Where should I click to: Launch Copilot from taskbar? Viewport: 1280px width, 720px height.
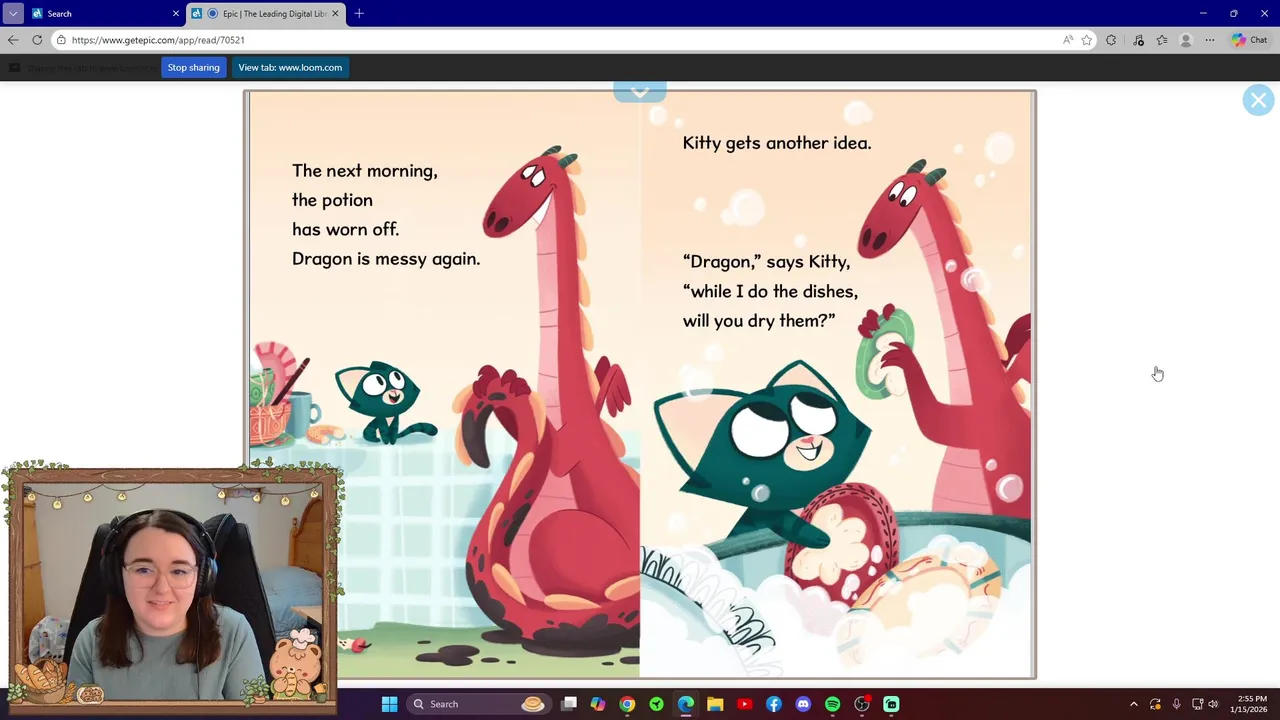[x=598, y=704]
